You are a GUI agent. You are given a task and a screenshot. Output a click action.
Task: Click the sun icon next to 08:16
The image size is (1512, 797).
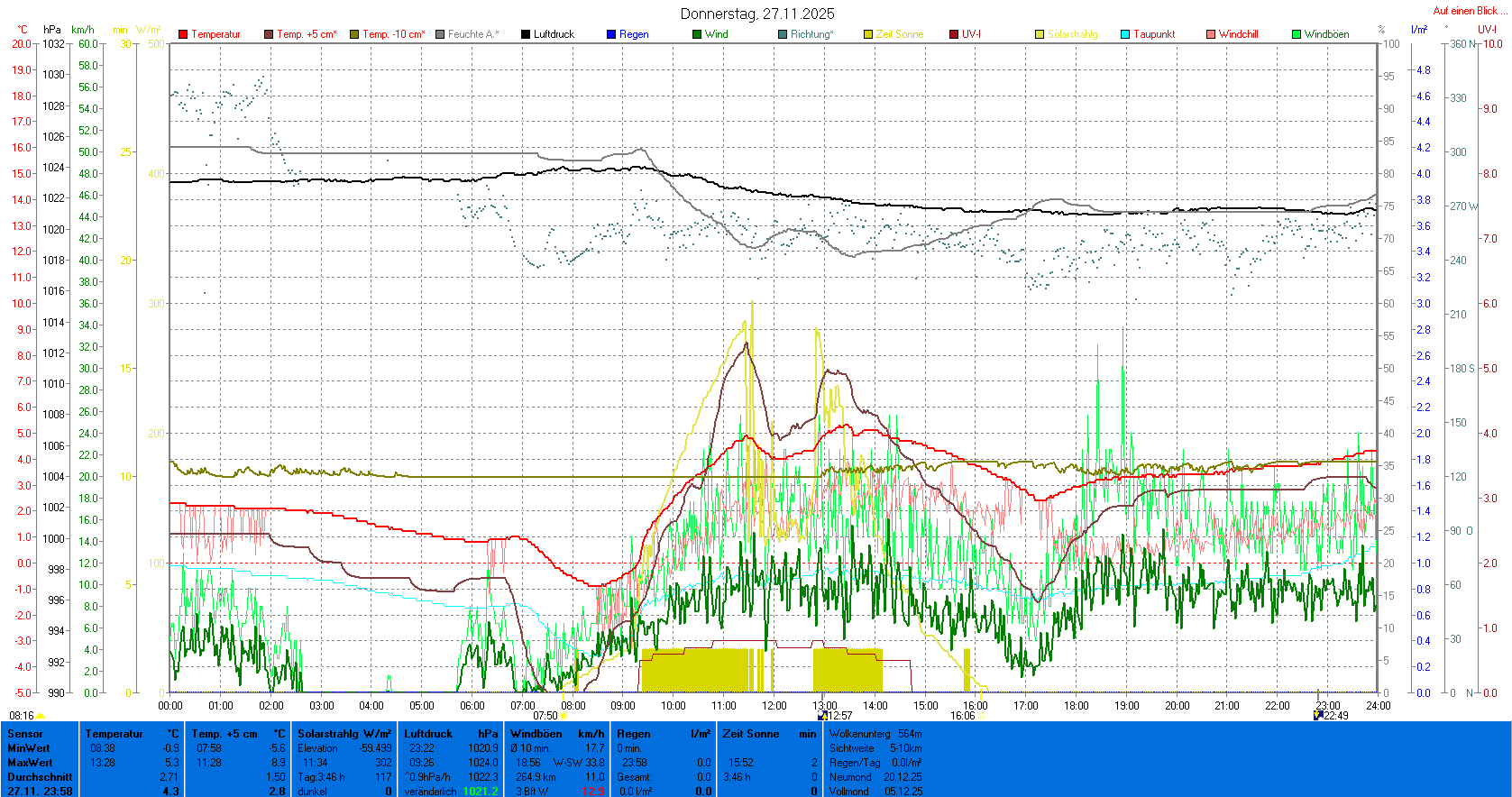[41, 716]
